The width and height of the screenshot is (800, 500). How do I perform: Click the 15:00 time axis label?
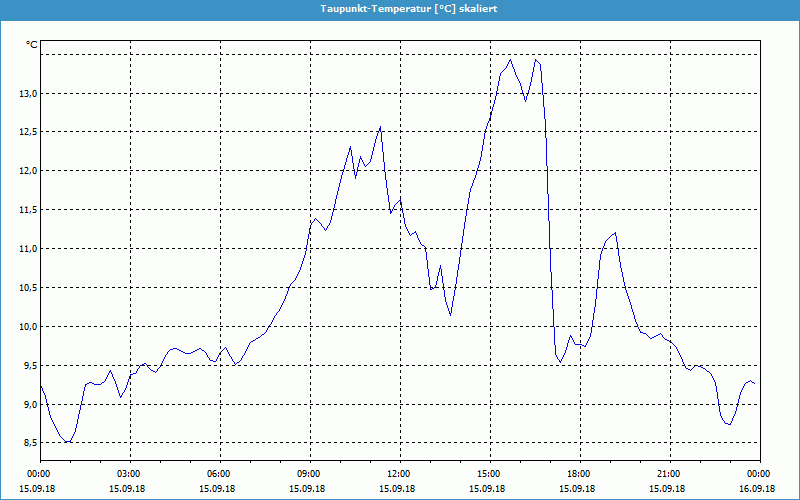[488, 474]
